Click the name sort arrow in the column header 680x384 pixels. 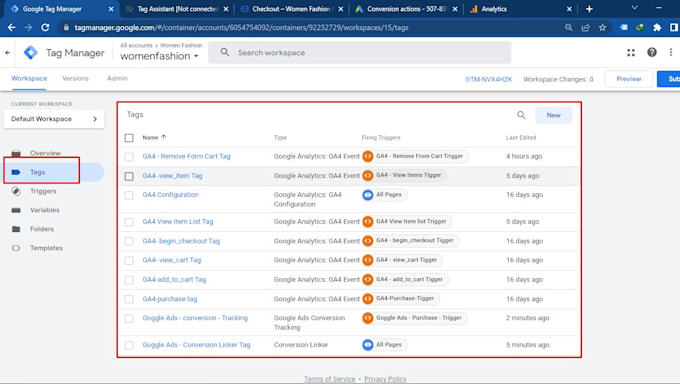[x=163, y=137]
